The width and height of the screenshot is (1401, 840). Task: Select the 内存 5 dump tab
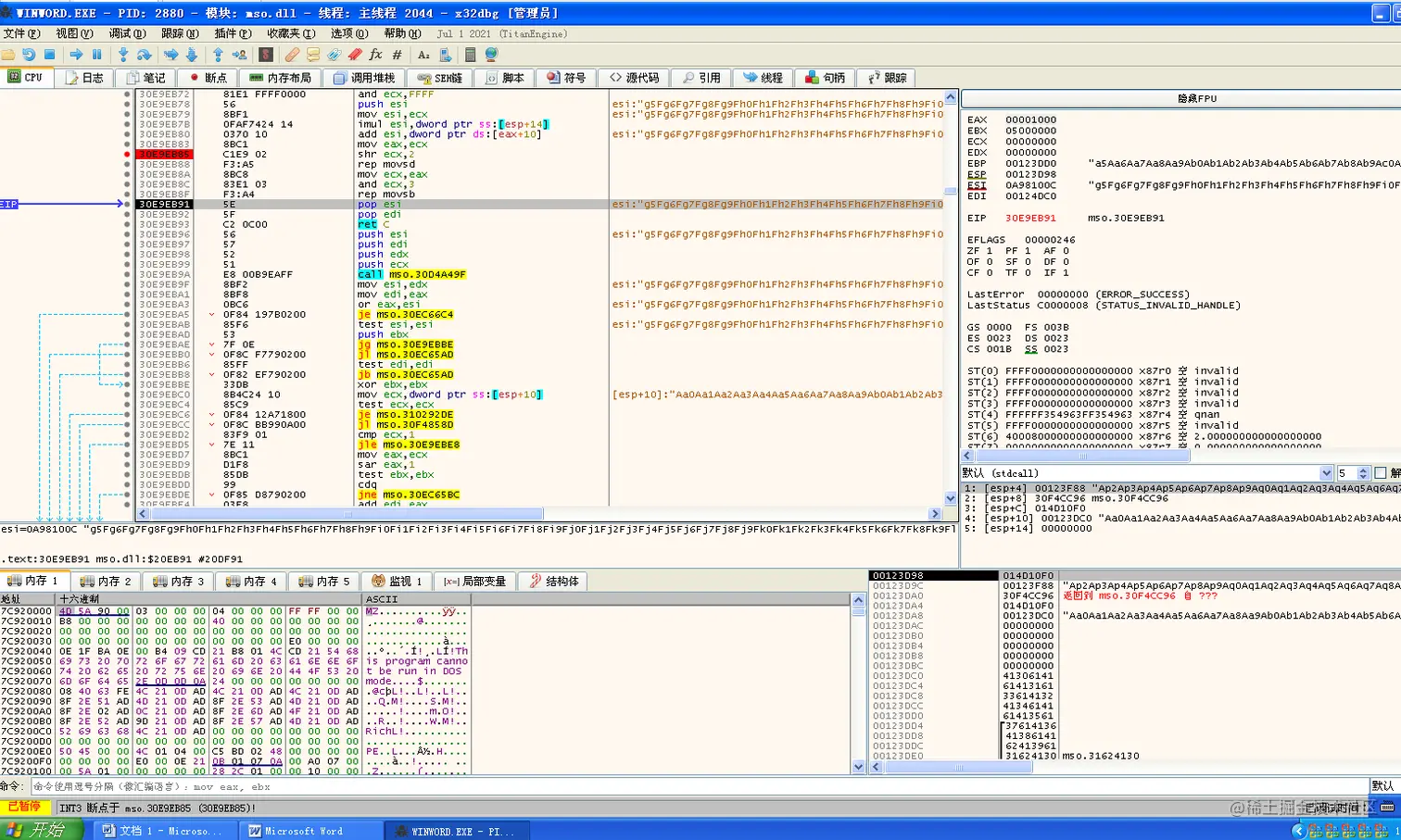[x=324, y=581]
